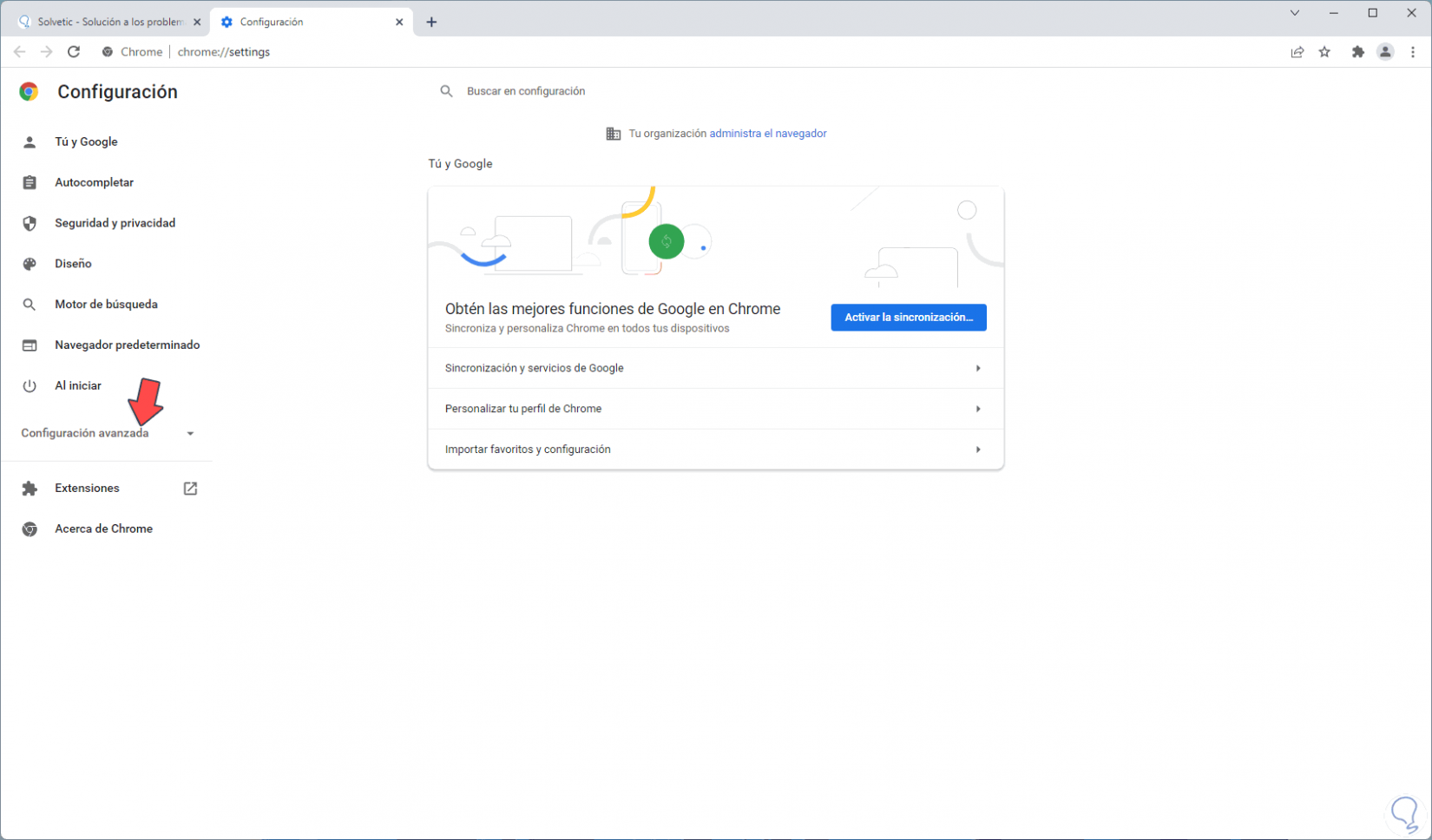Click the green sync circle illustration
This screenshot has height=840, width=1432.
click(667, 242)
